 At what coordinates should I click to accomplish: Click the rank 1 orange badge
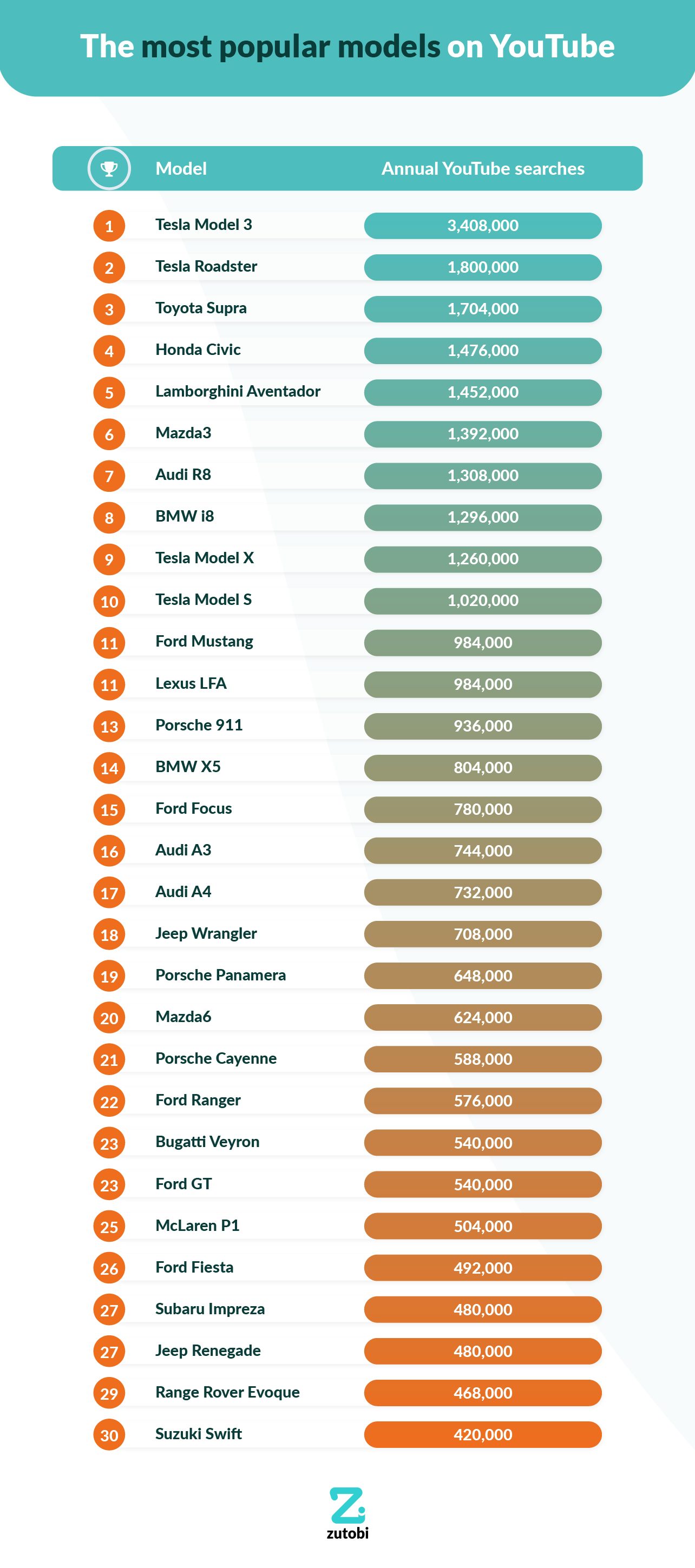[x=109, y=226]
